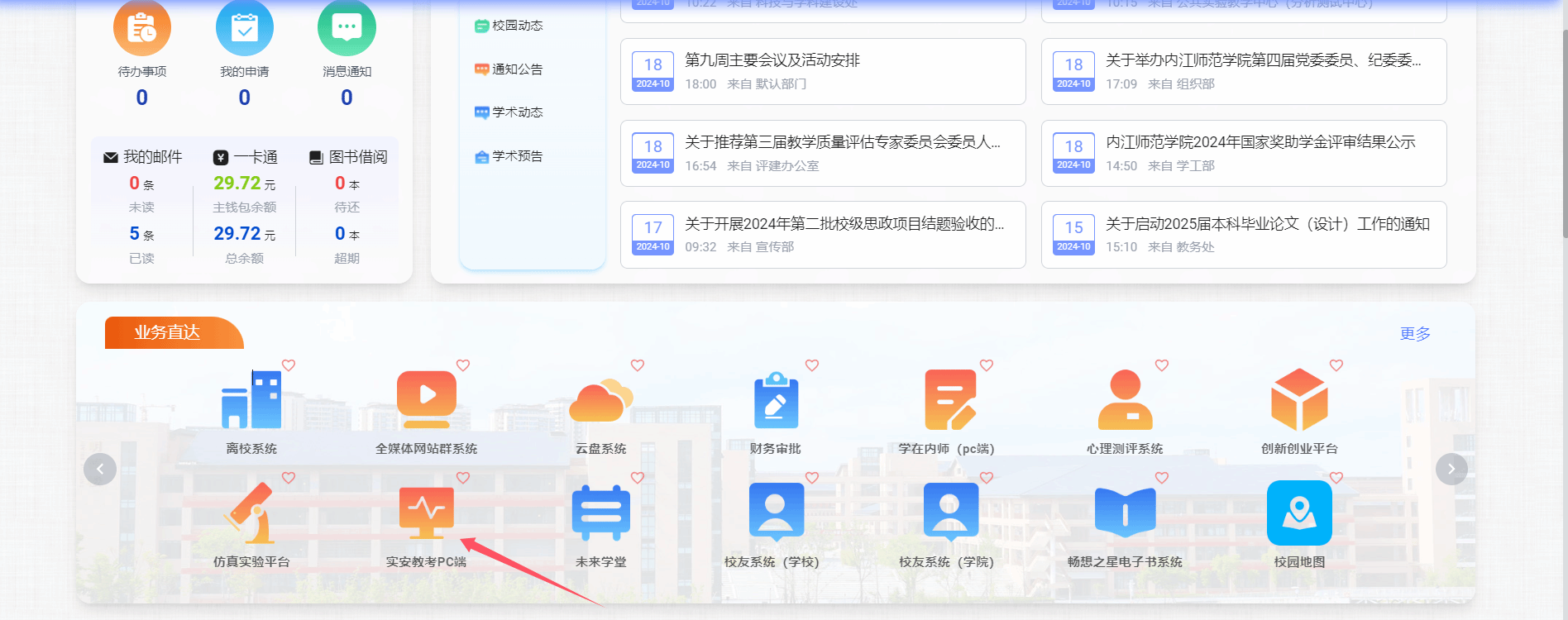Show next services with right arrow

[x=1451, y=470]
